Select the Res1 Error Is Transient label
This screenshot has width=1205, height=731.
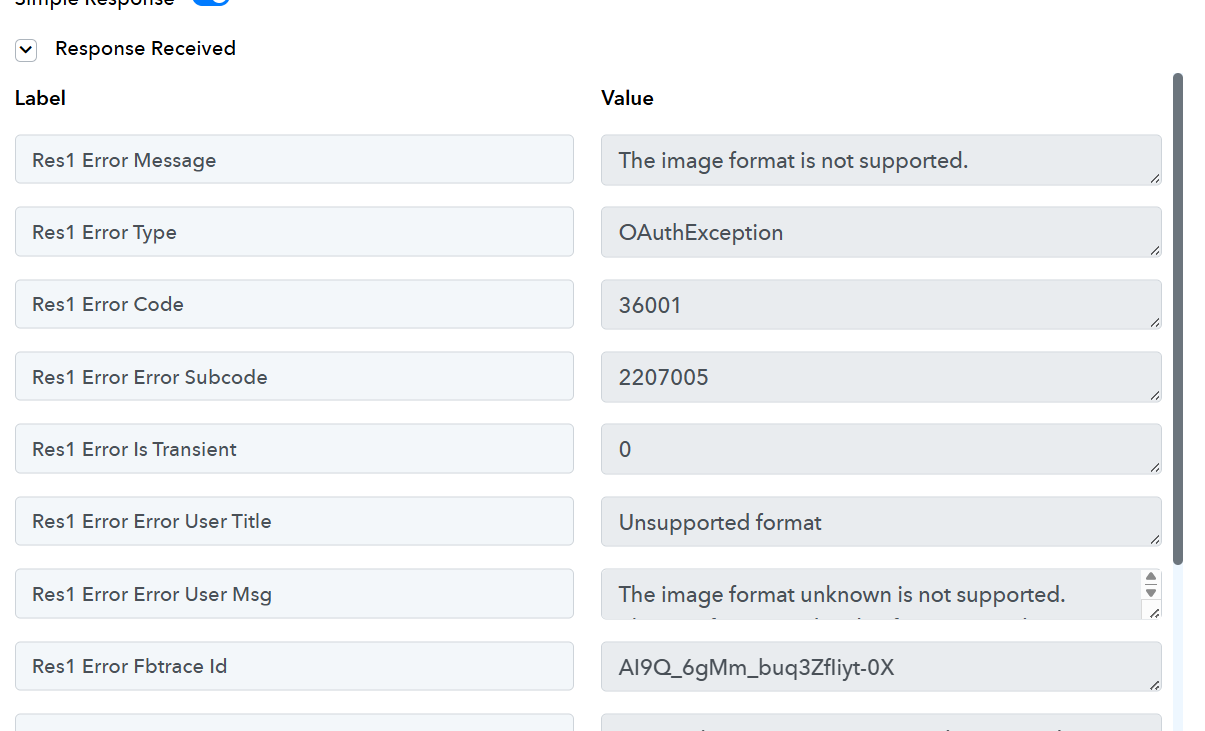point(294,449)
